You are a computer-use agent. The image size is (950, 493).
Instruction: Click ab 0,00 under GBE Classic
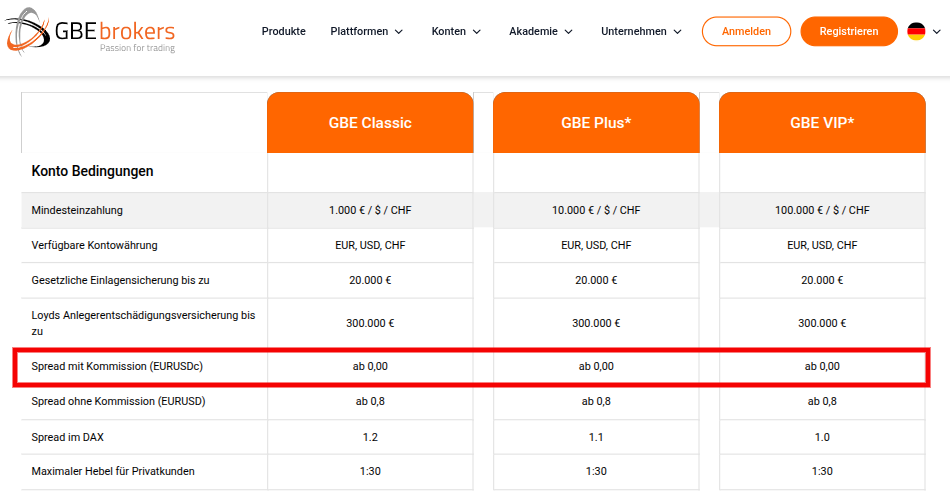click(370, 366)
